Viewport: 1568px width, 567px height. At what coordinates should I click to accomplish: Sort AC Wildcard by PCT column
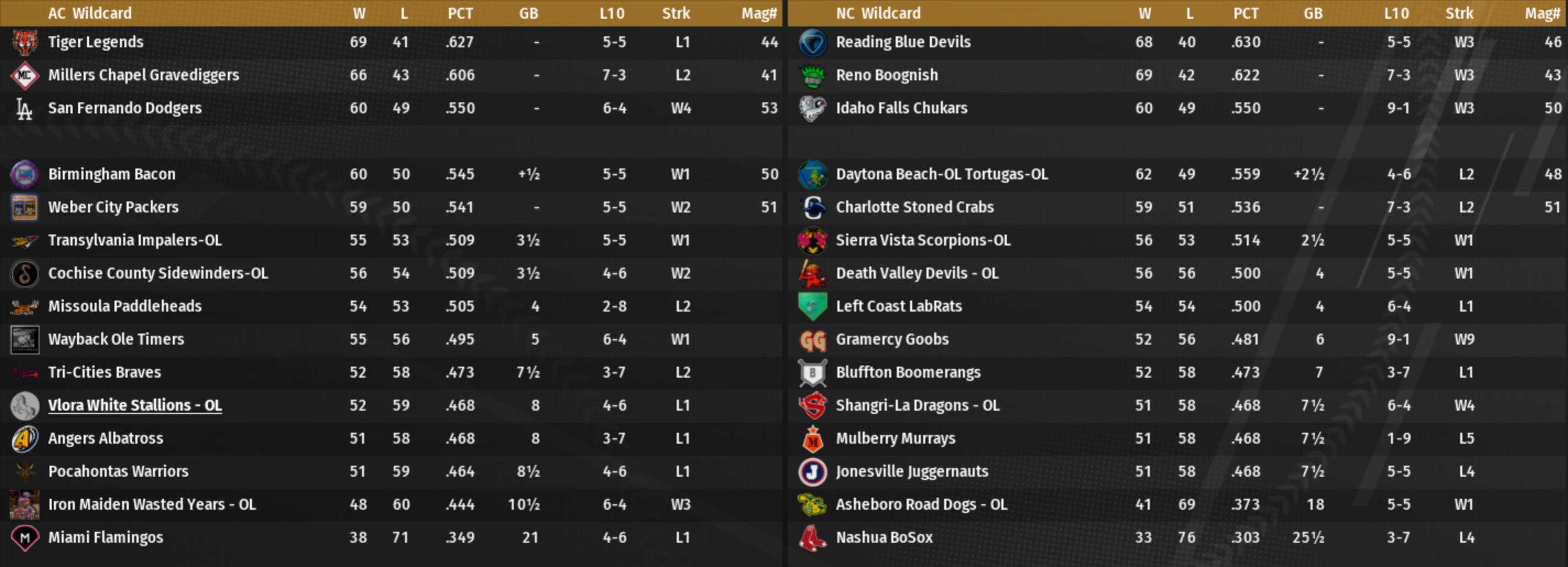[x=460, y=13]
